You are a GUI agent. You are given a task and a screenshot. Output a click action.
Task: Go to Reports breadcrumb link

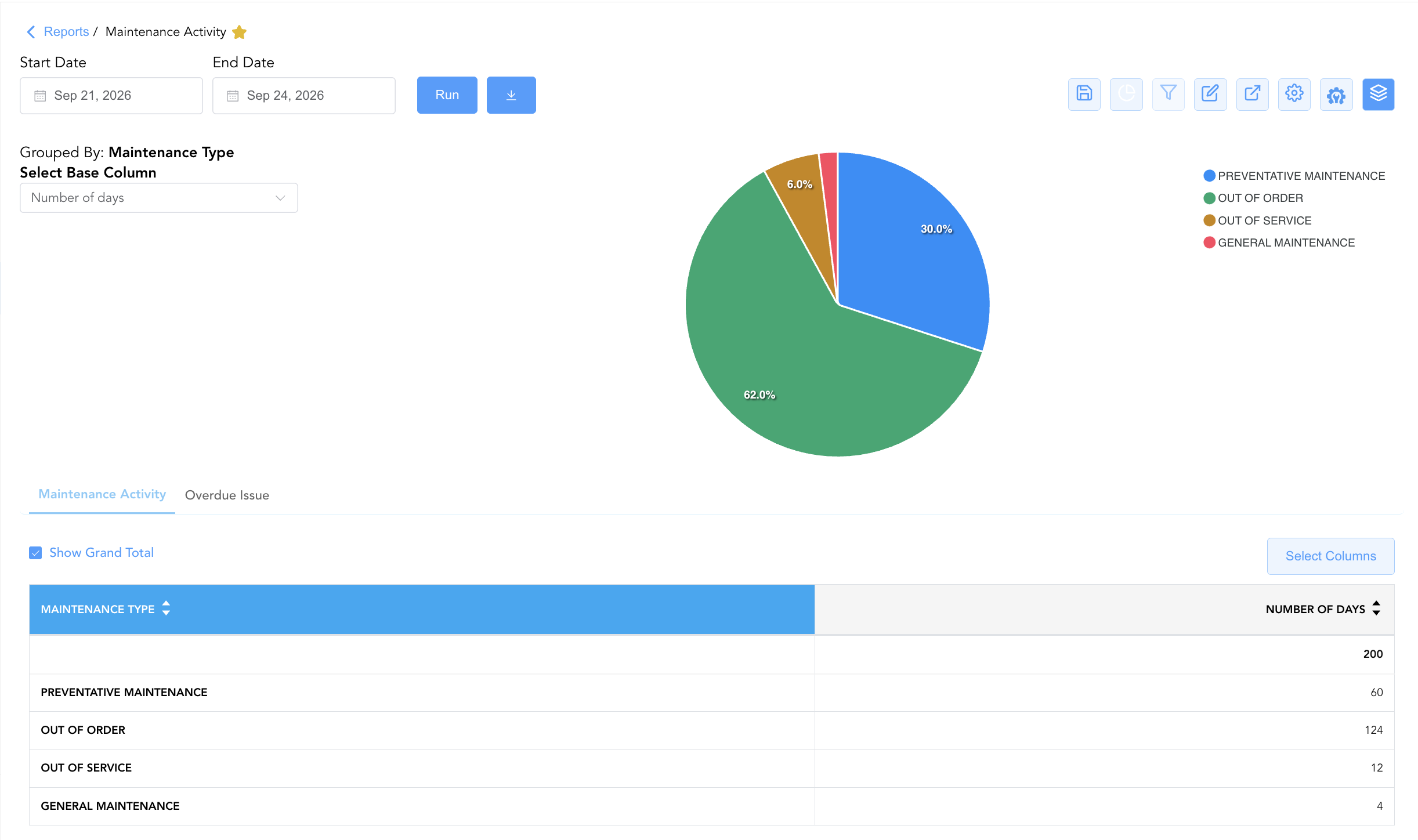click(x=66, y=32)
